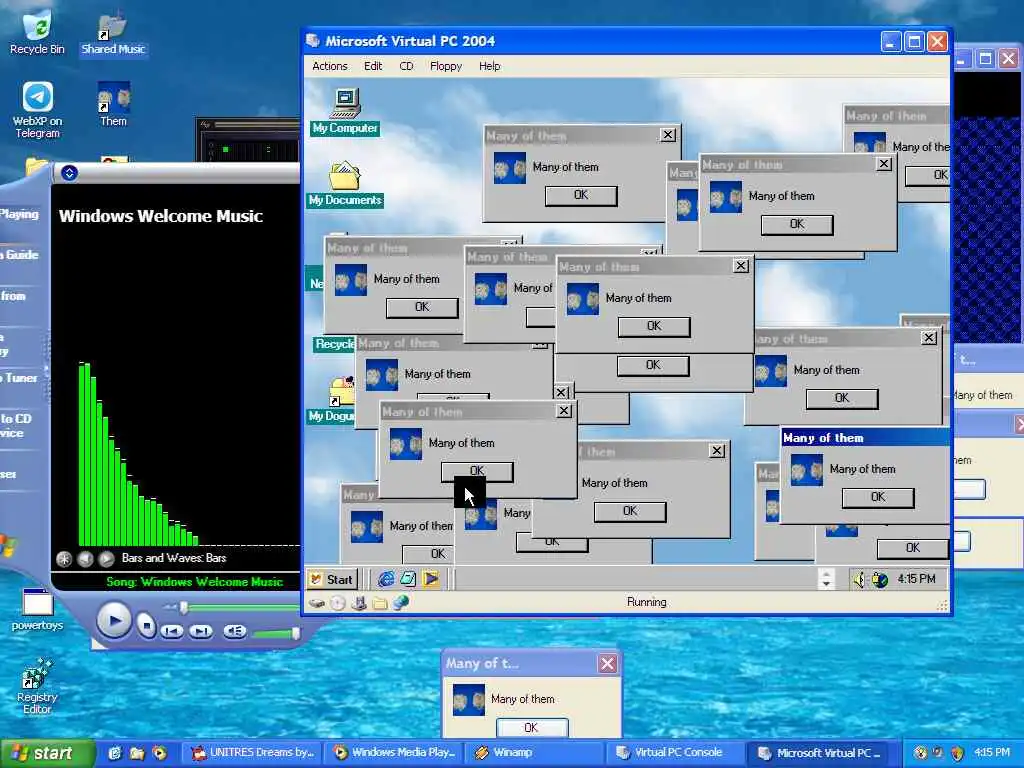Close the host XP-styled Many of t... dialog
The height and width of the screenshot is (768, 1024).
(x=607, y=664)
